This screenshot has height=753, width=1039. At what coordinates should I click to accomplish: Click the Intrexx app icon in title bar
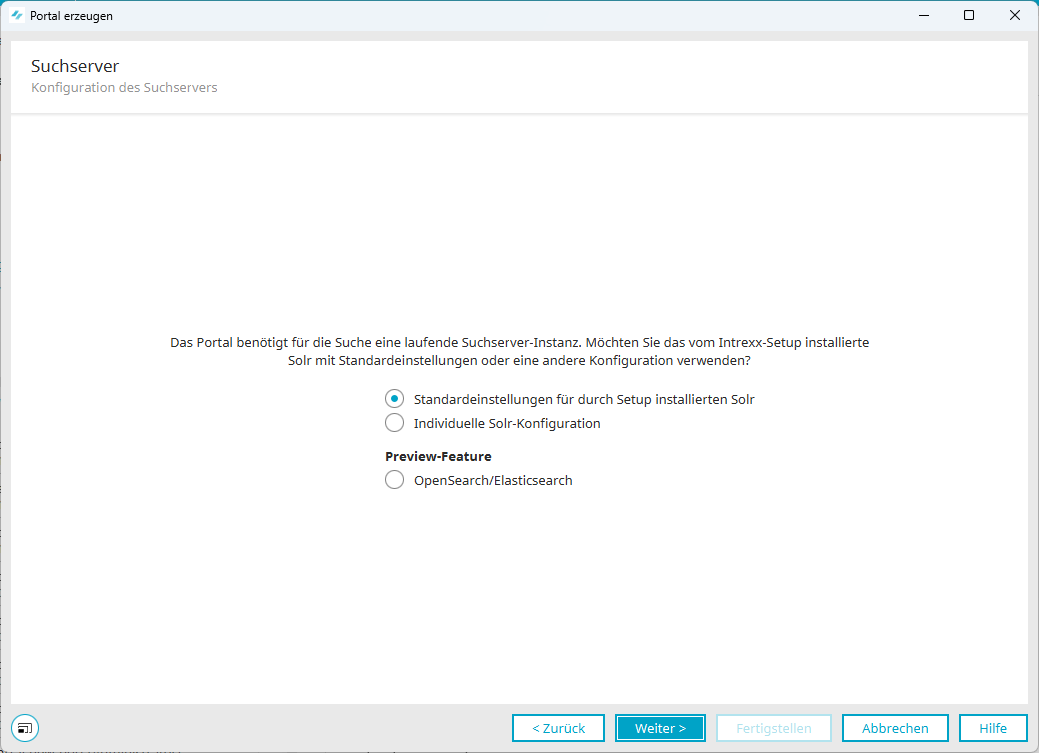pyautogui.click(x=16, y=16)
